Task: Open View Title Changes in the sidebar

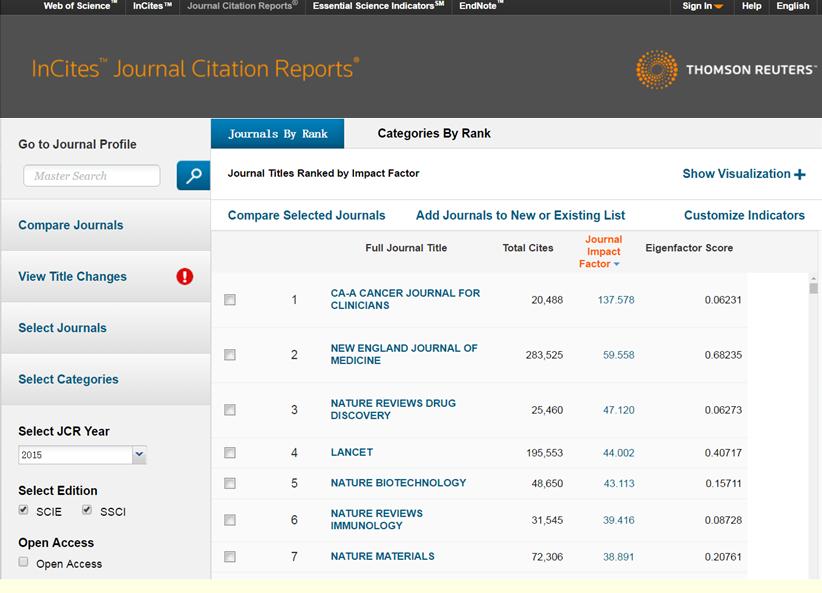Action: click(x=72, y=276)
